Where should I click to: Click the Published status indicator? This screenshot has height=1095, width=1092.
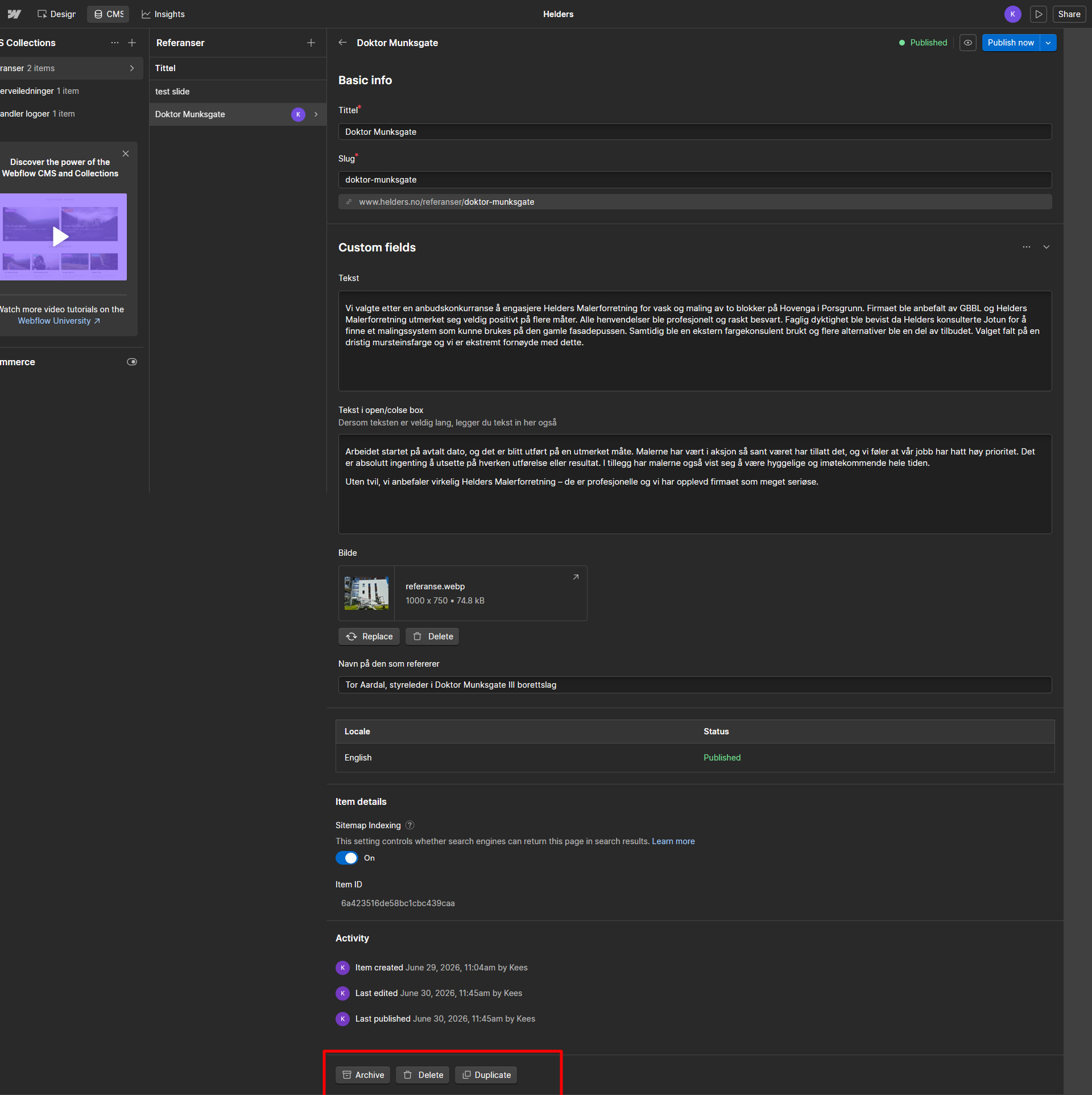pos(923,43)
